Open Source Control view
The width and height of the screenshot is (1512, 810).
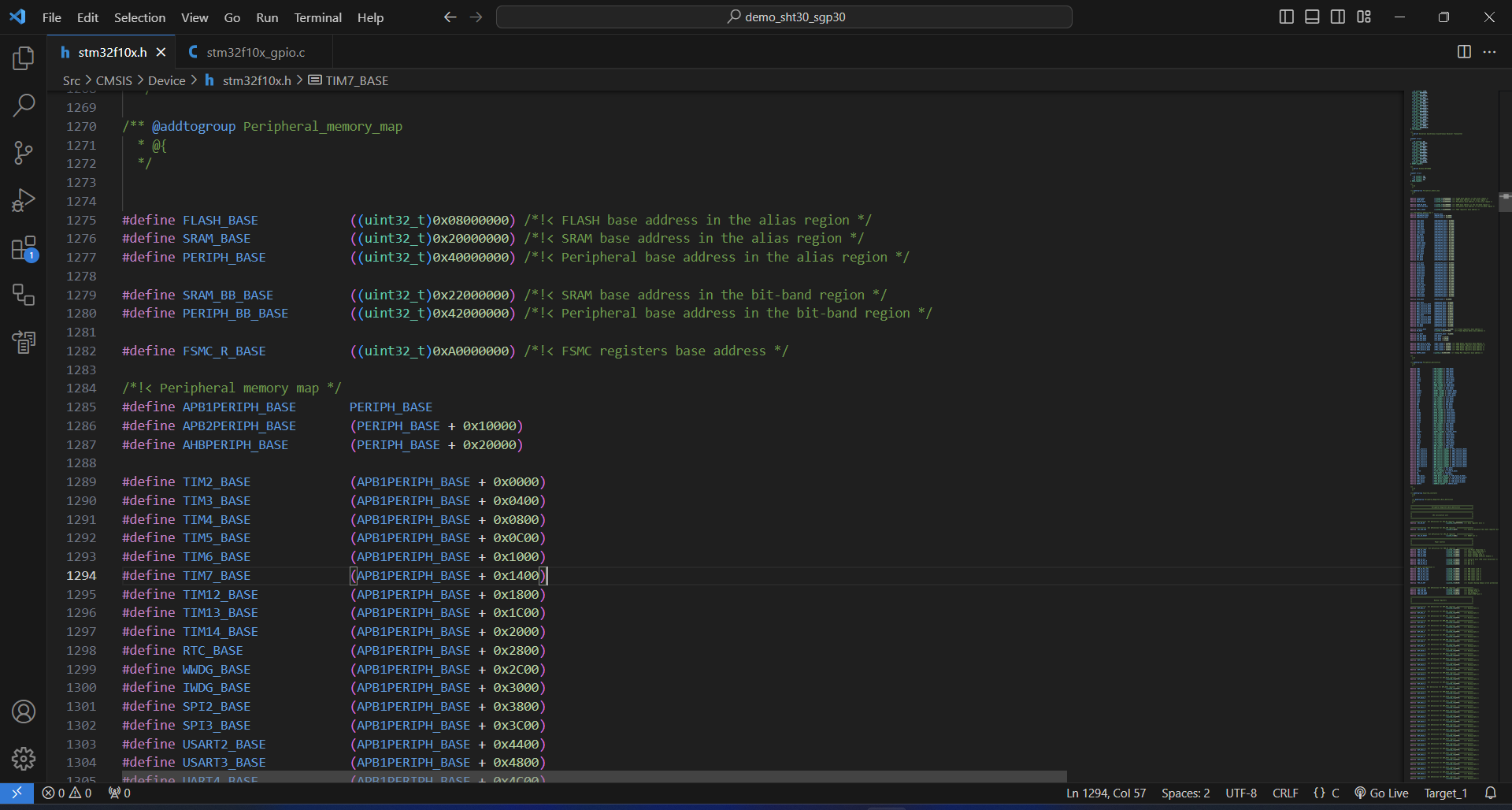(x=24, y=153)
